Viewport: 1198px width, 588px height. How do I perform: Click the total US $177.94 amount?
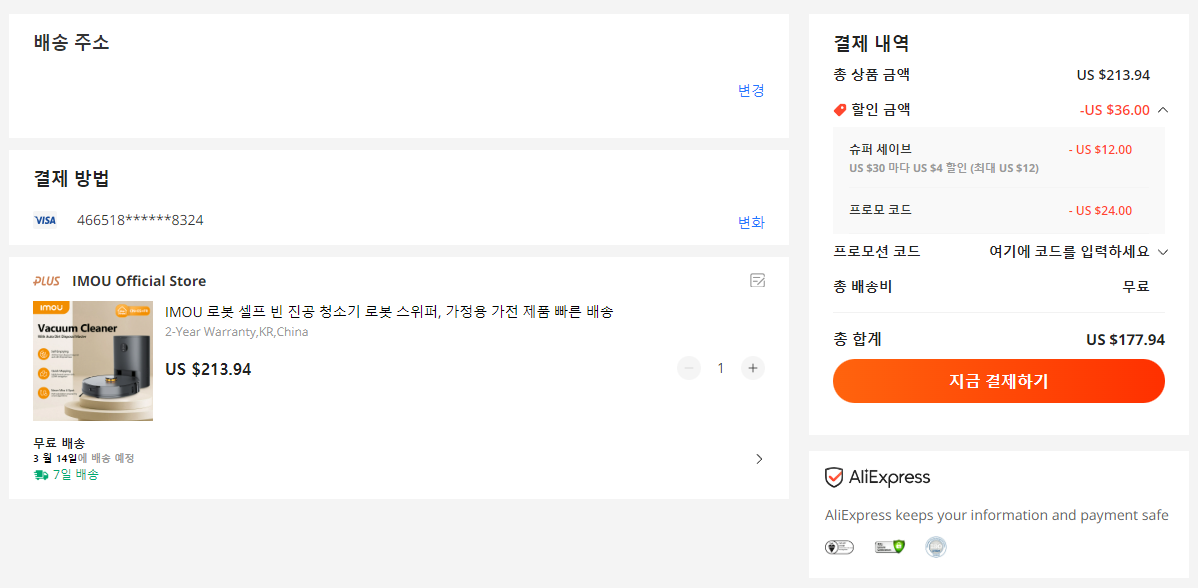point(1125,340)
